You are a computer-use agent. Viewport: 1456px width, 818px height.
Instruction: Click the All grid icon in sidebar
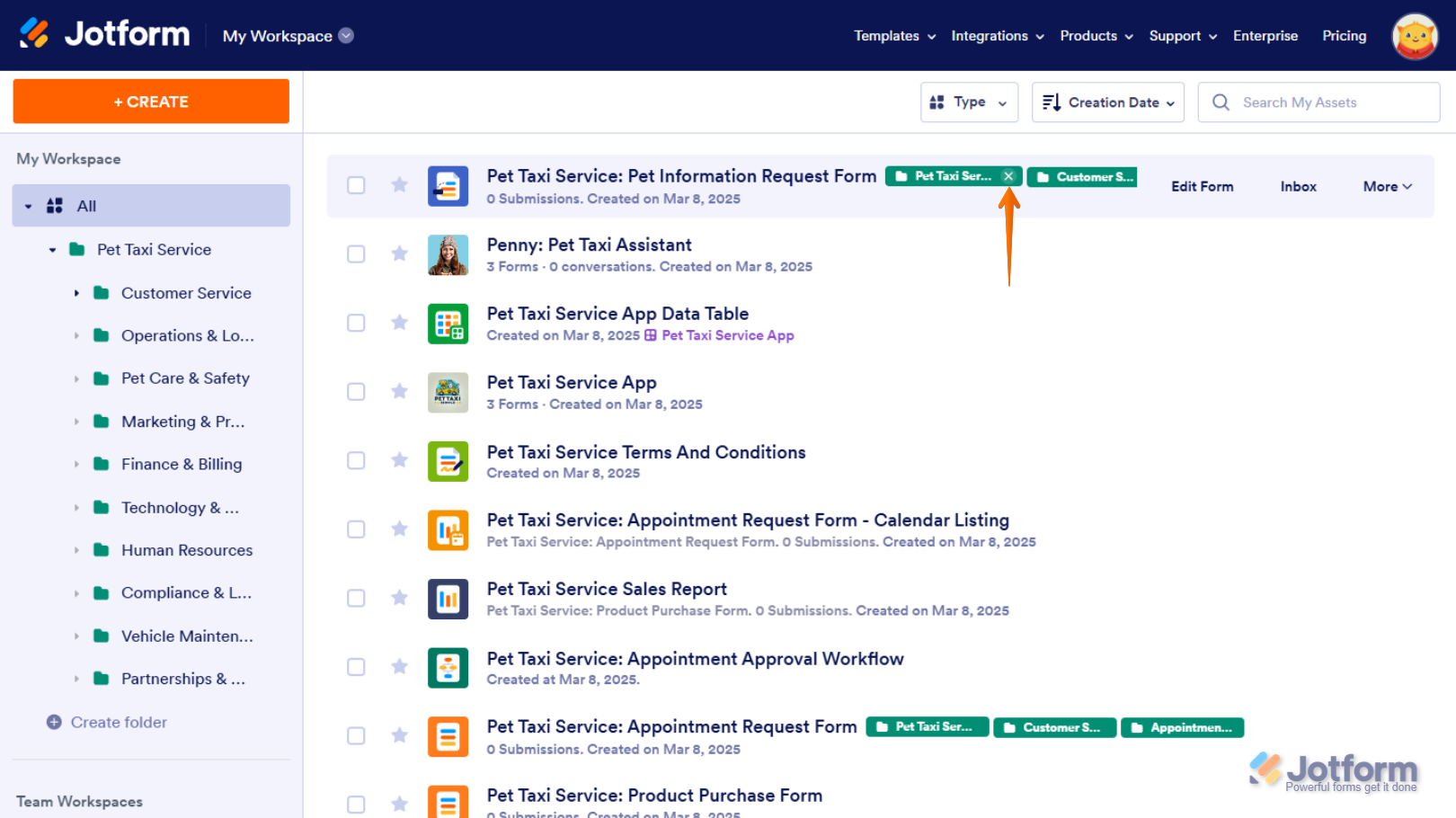point(55,206)
